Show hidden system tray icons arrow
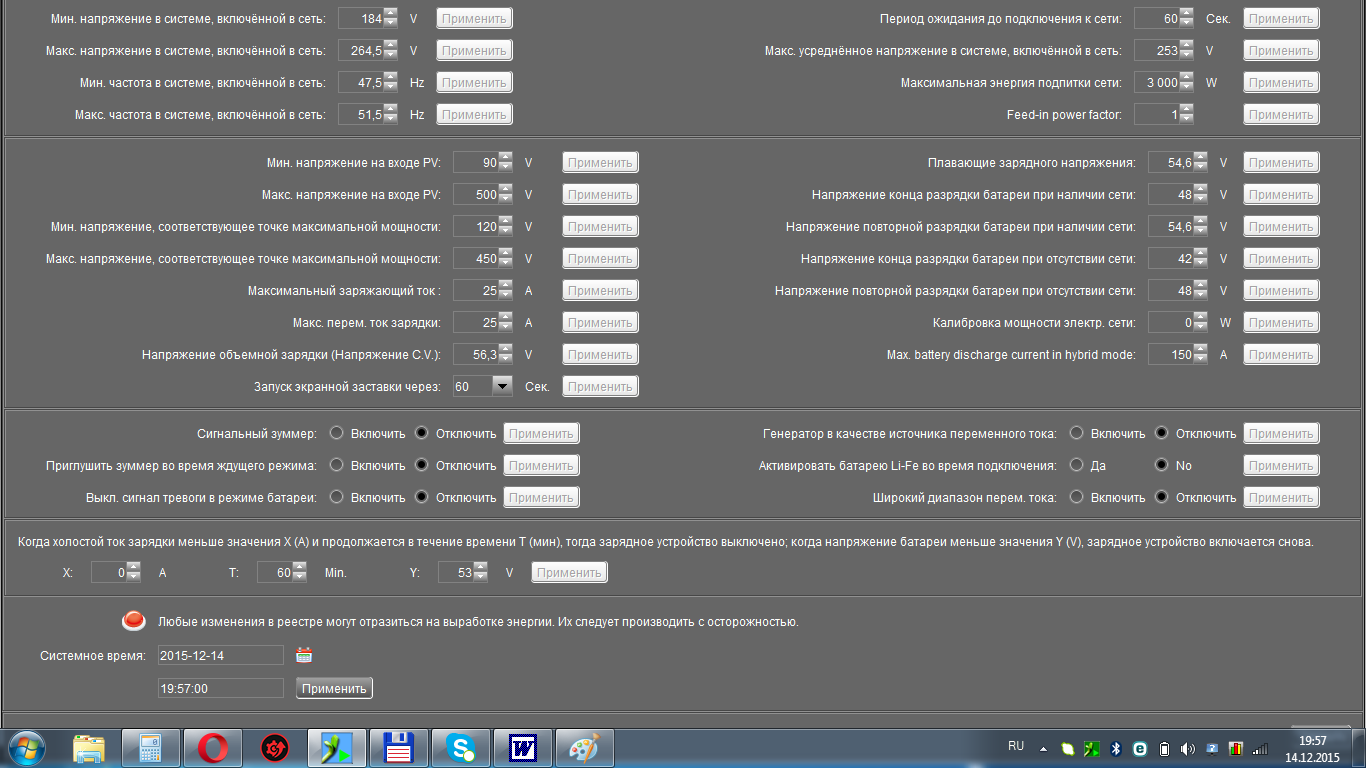The image size is (1366, 768). tap(1043, 748)
